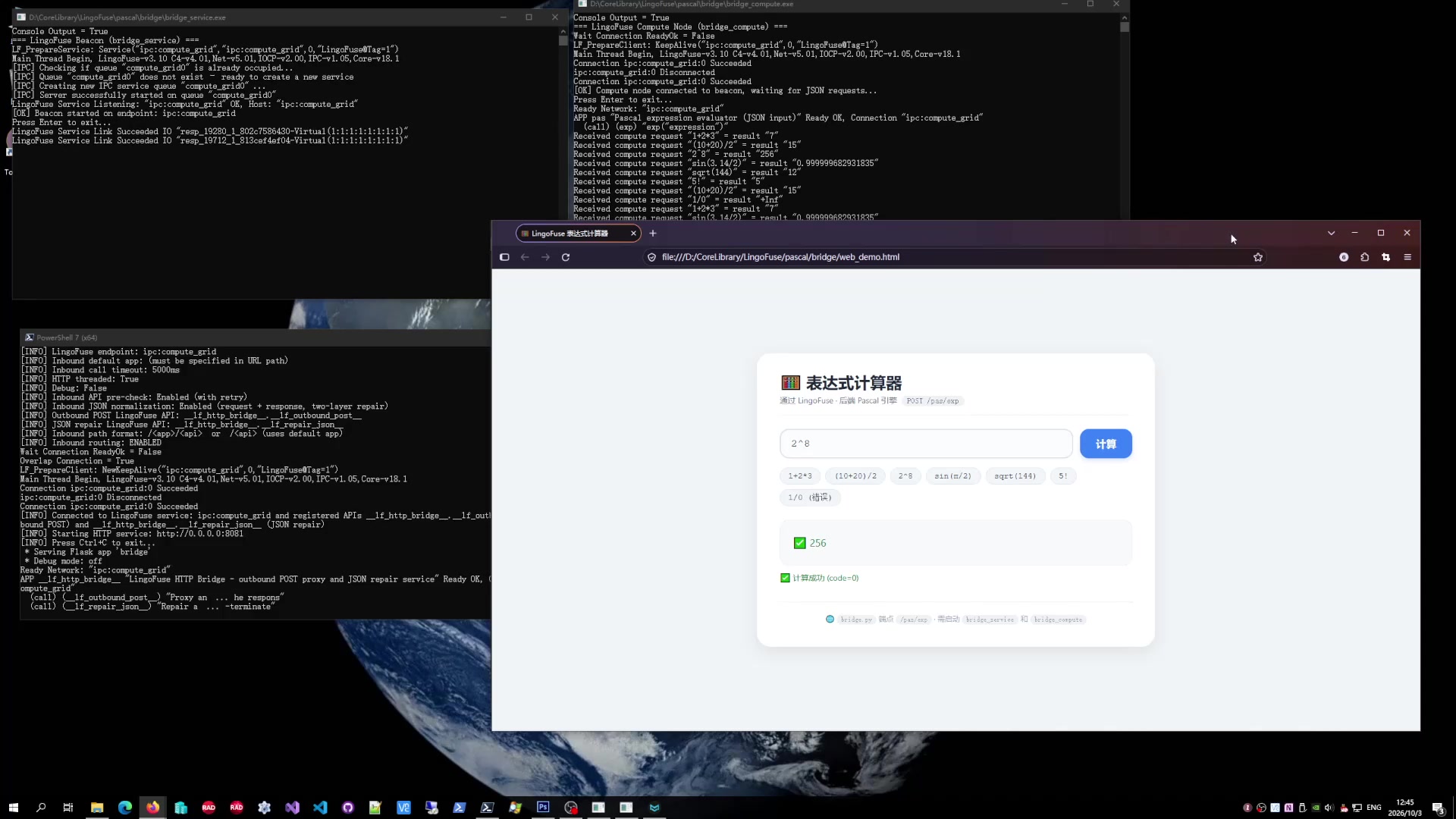Go forward in Firefox navigation
The width and height of the screenshot is (1456, 819).
point(545,257)
